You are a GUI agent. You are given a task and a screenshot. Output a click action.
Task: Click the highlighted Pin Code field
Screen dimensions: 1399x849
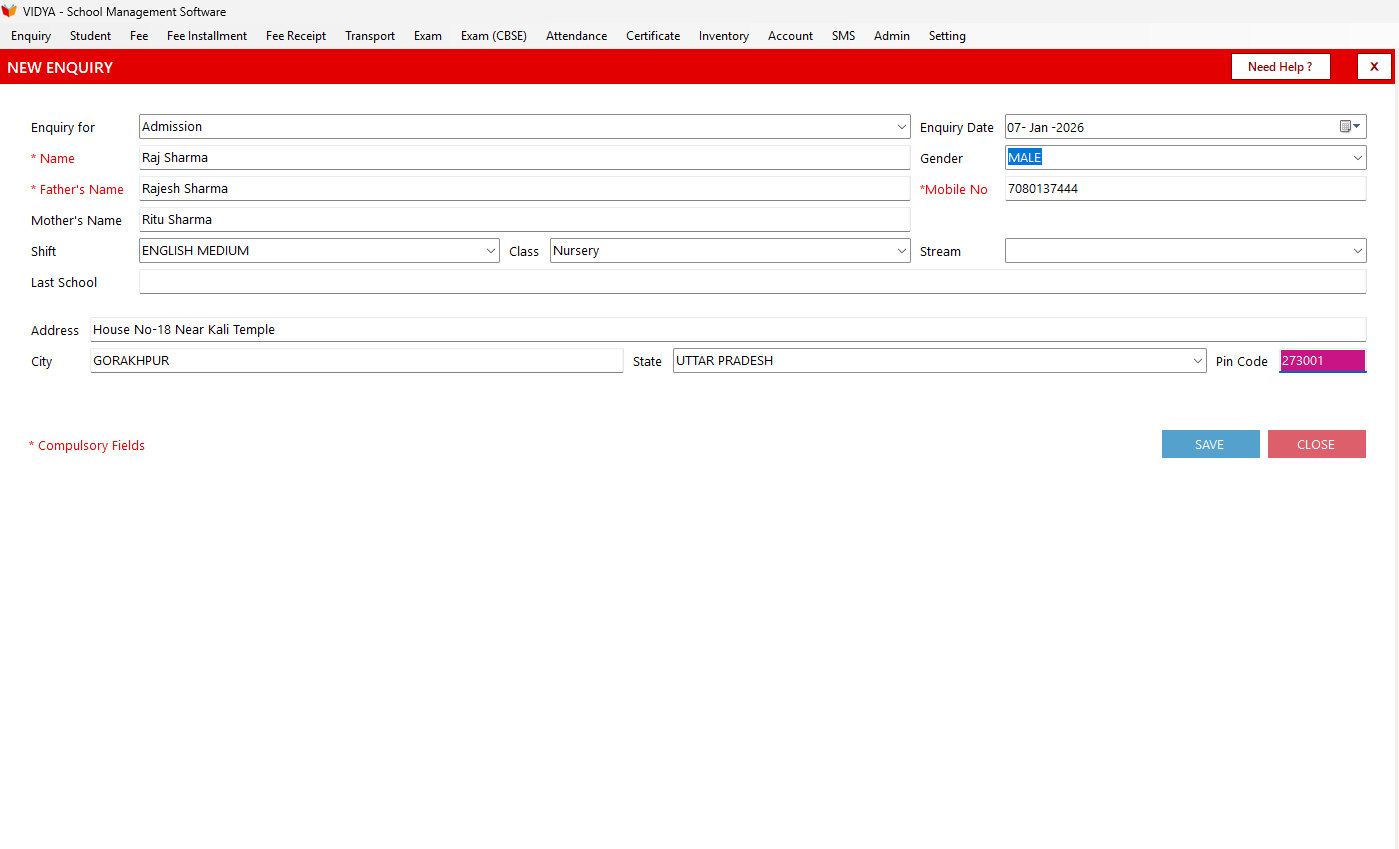(x=1322, y=361)
